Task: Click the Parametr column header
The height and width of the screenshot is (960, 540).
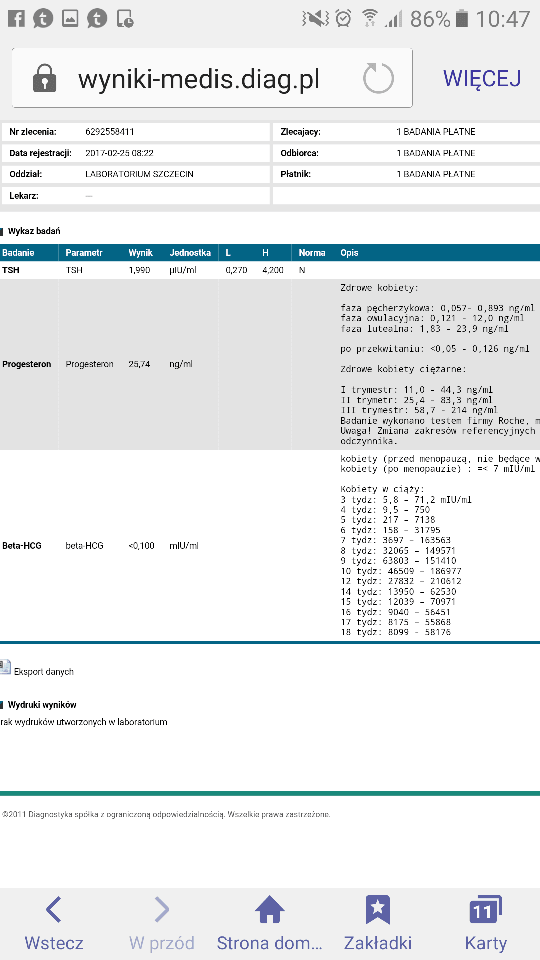Action: (x=84, y=253)
